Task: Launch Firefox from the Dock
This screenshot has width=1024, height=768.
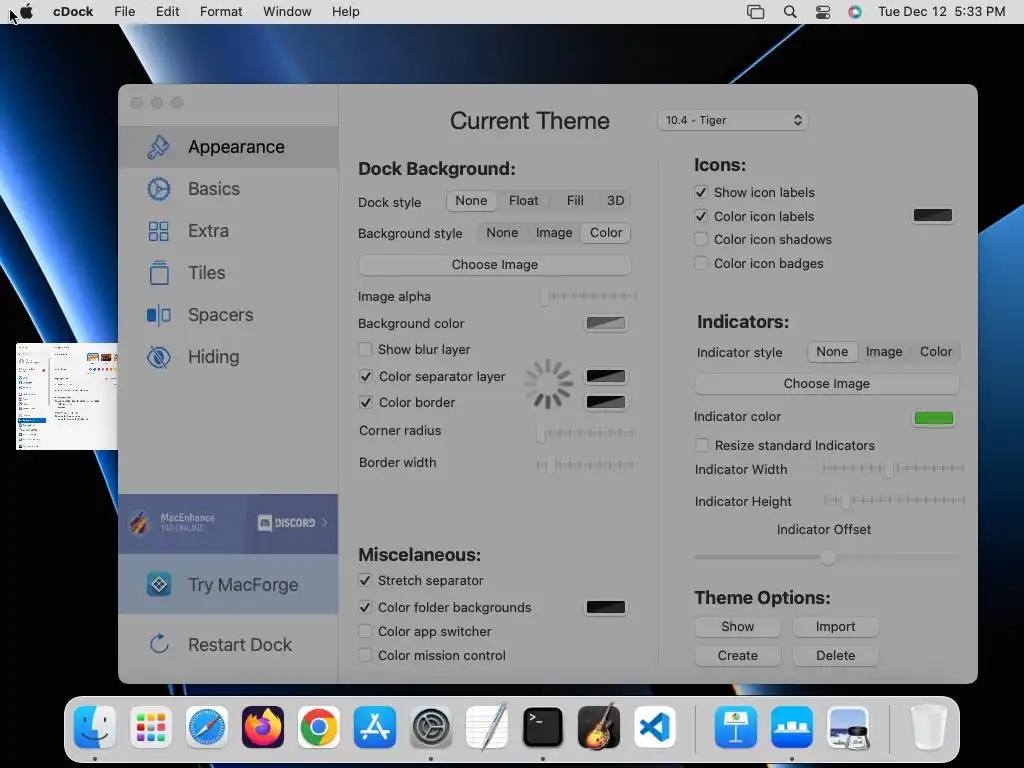Action: pyautogui.click(x=263, y=727)
